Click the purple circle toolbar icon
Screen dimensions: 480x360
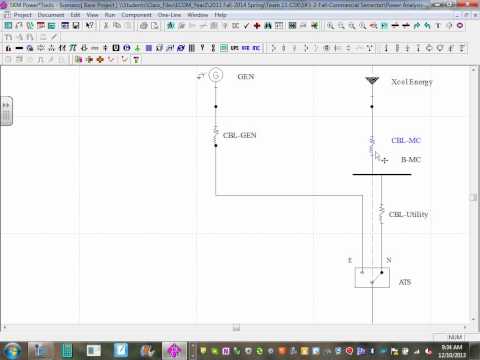tap(460, 26)
